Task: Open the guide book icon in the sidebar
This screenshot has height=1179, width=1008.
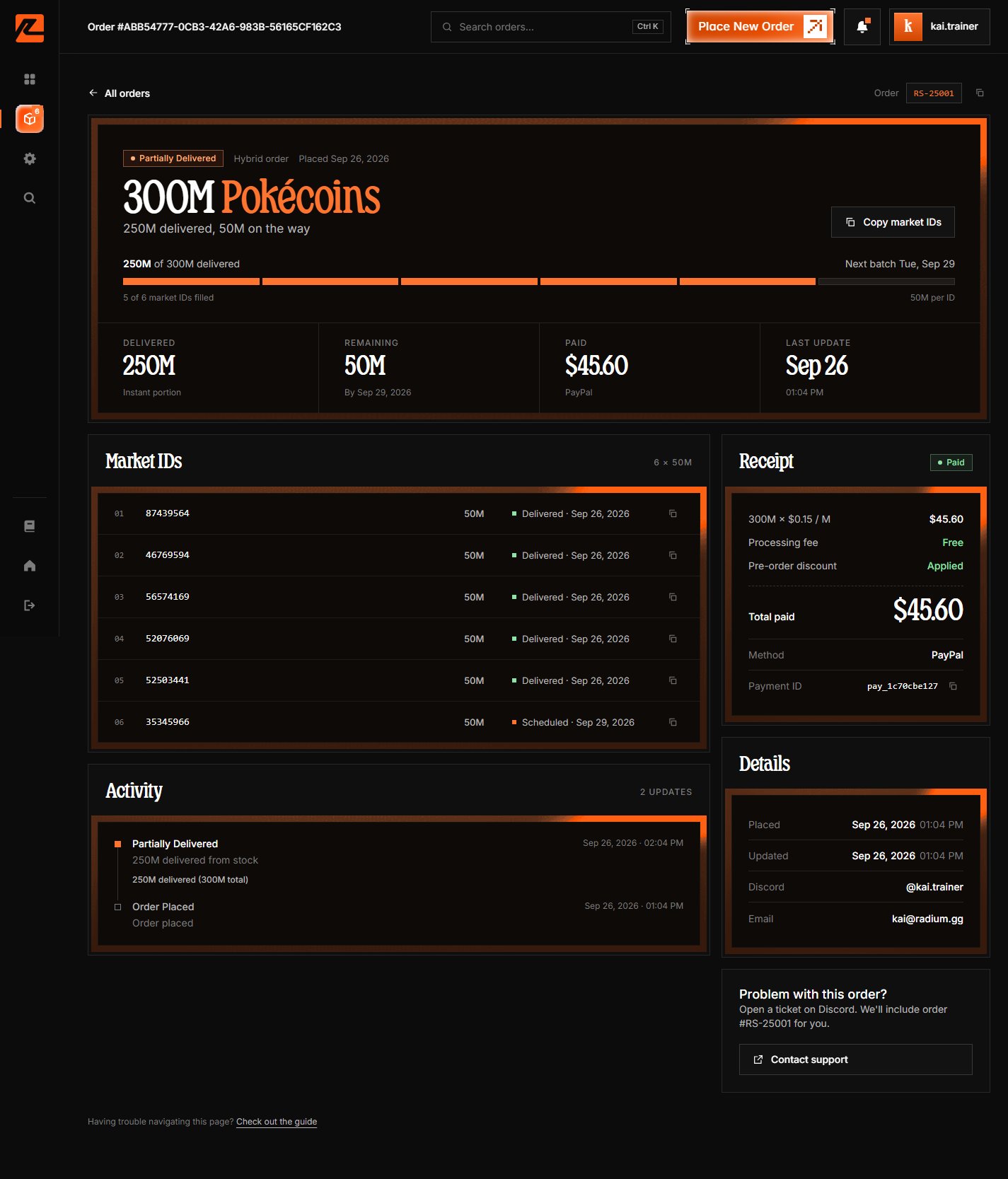Action: [30, 526]
